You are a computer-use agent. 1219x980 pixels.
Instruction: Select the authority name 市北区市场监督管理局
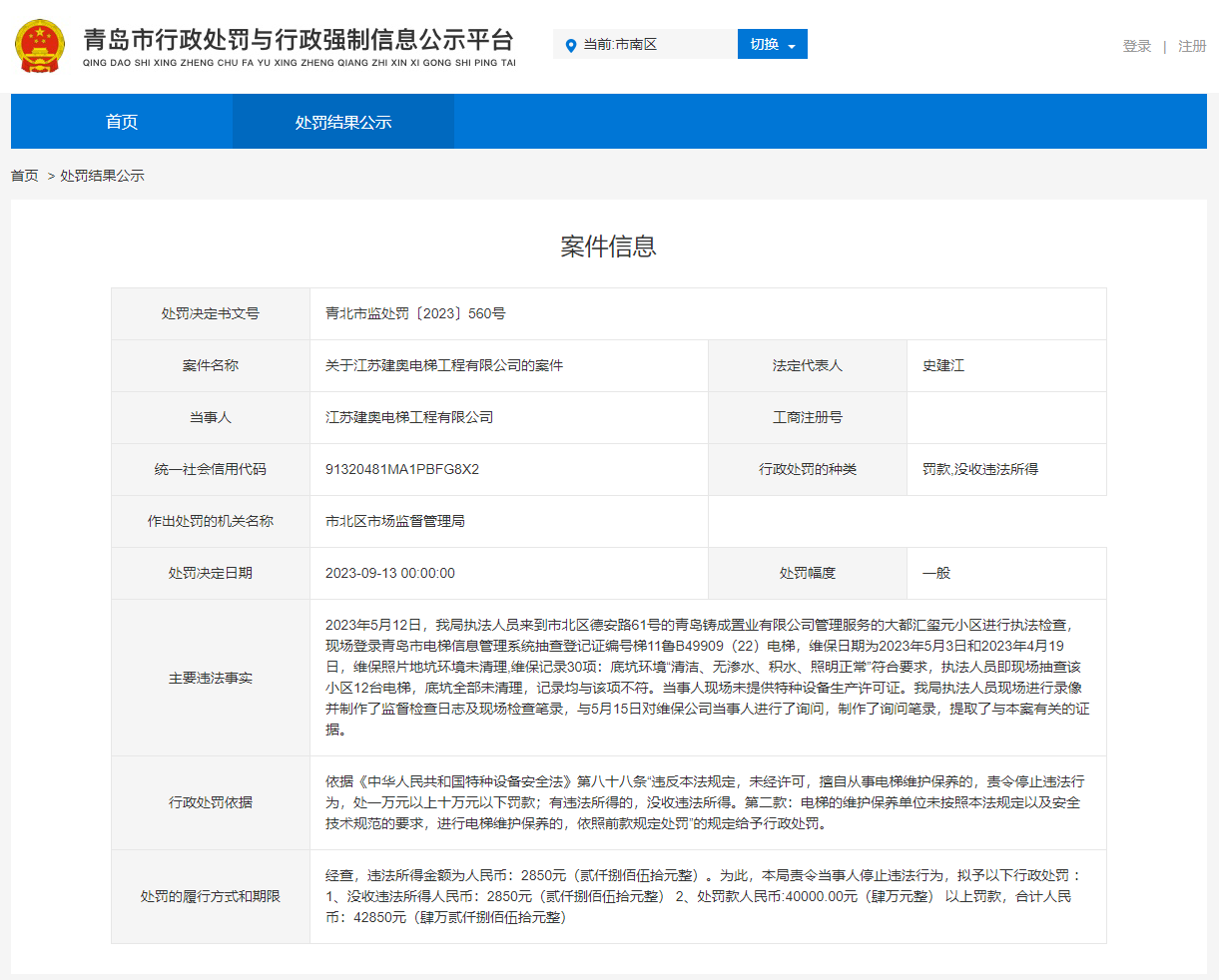(x=395, y=521)
